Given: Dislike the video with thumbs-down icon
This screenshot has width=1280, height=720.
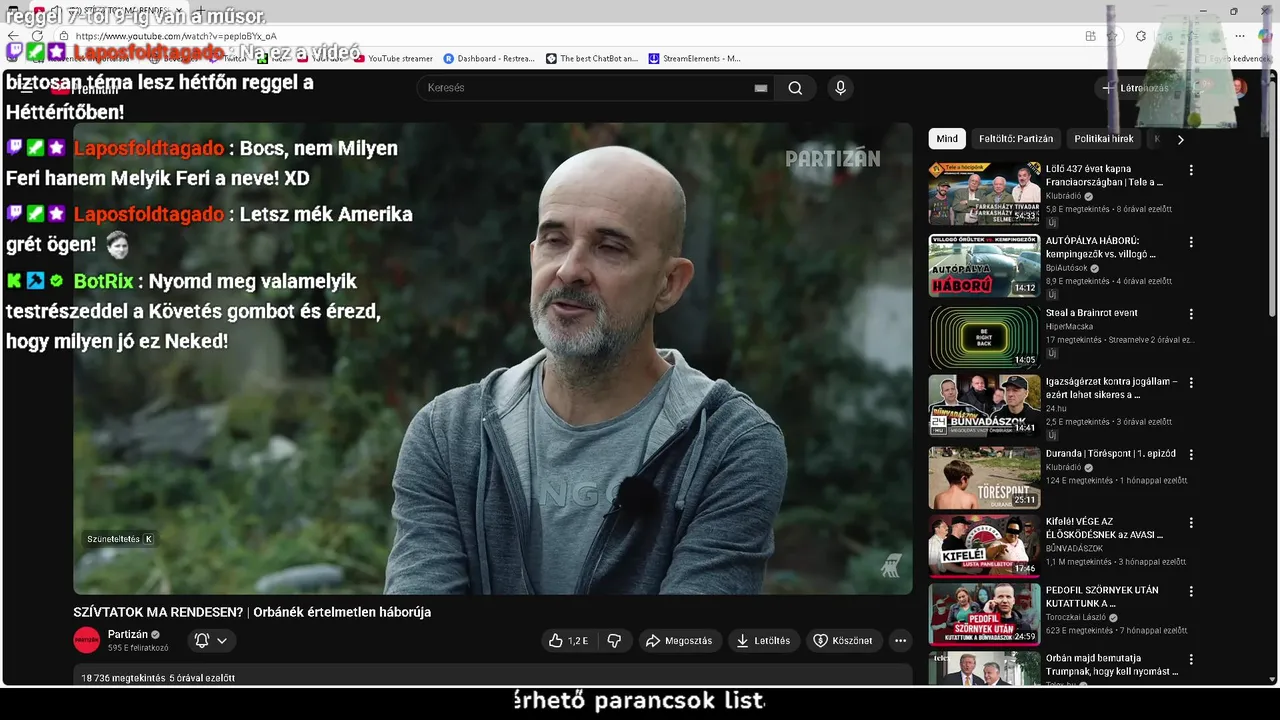Looking at the screenshot, I should pyautogui.click(x=615, y=641).
